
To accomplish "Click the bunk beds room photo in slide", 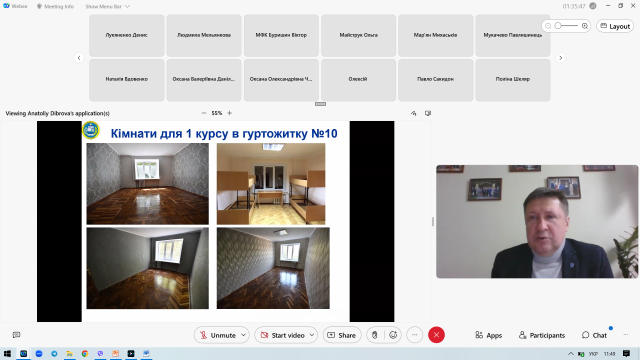I will pos(271,184).
